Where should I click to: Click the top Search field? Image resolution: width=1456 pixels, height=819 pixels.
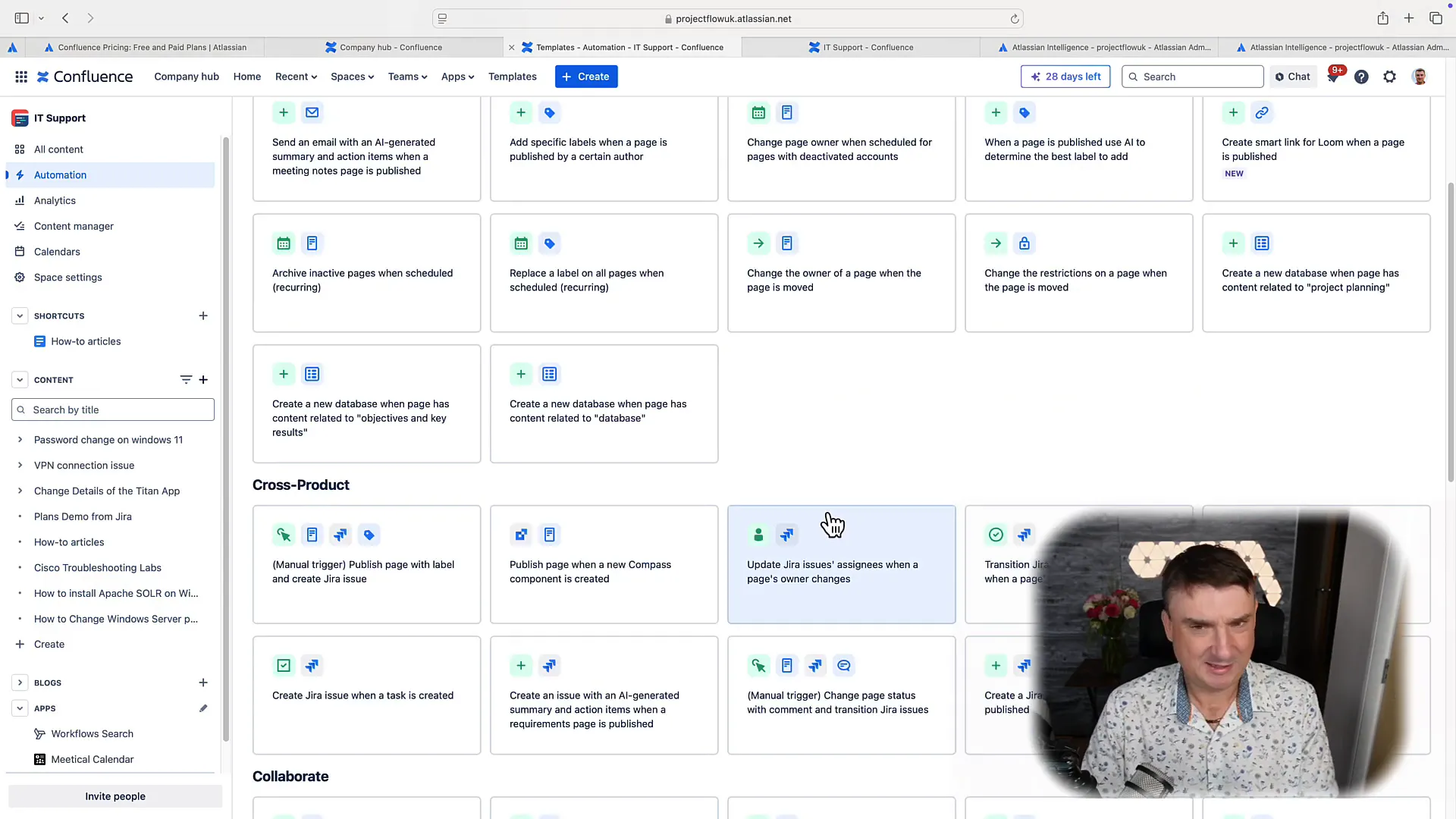[1192, 77]
